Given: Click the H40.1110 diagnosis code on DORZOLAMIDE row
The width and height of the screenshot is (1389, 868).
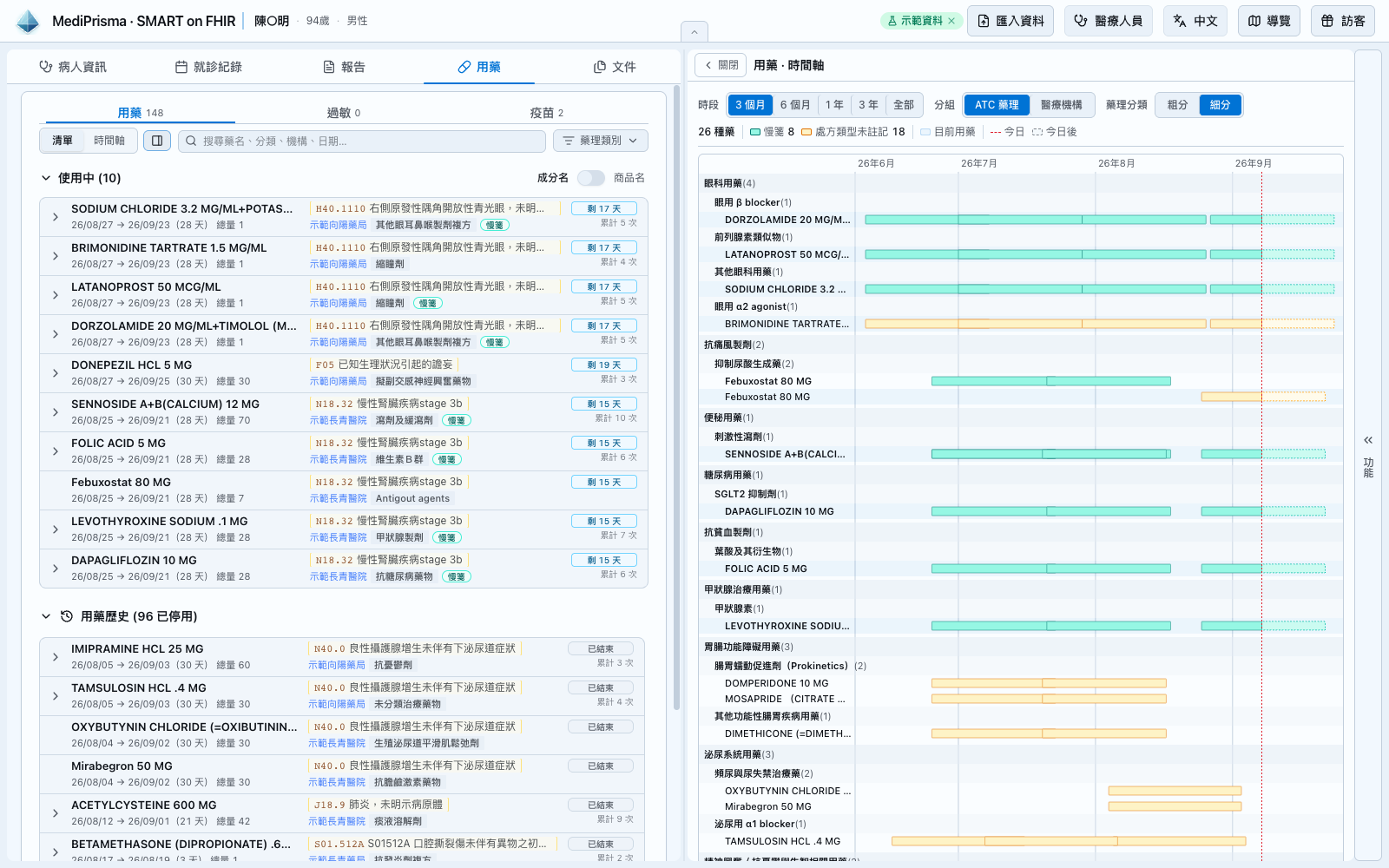Looking at the screenshot, I should pyautogui.click(x=340, y=325).
